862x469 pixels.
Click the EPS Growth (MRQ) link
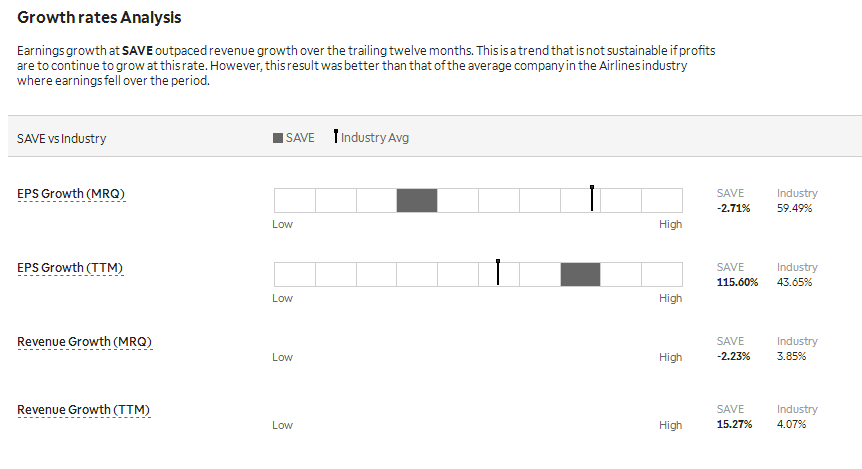click(x=71, y=194)
